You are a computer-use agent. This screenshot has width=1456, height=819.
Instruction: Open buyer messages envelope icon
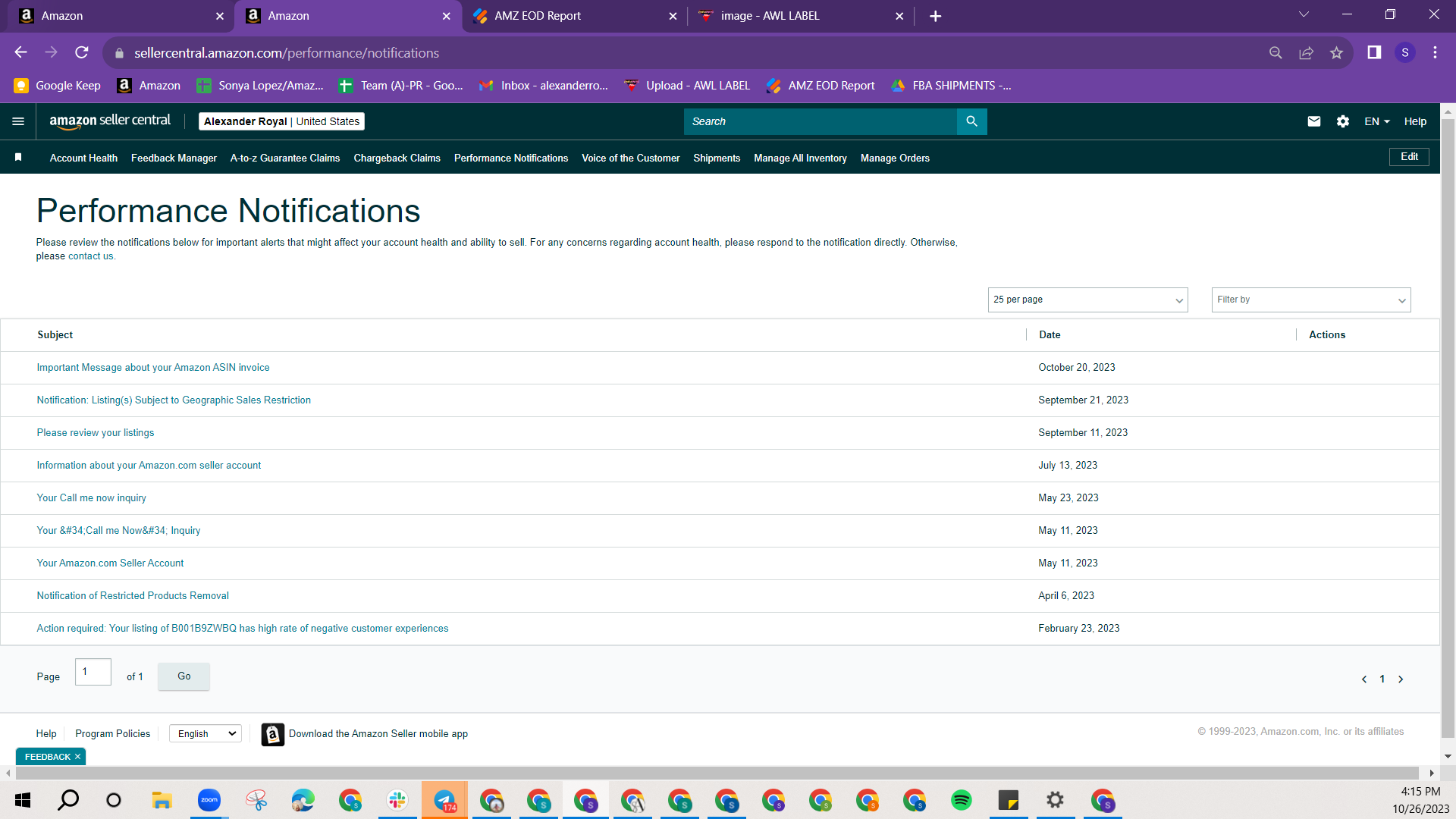[x=1314, y=121]
